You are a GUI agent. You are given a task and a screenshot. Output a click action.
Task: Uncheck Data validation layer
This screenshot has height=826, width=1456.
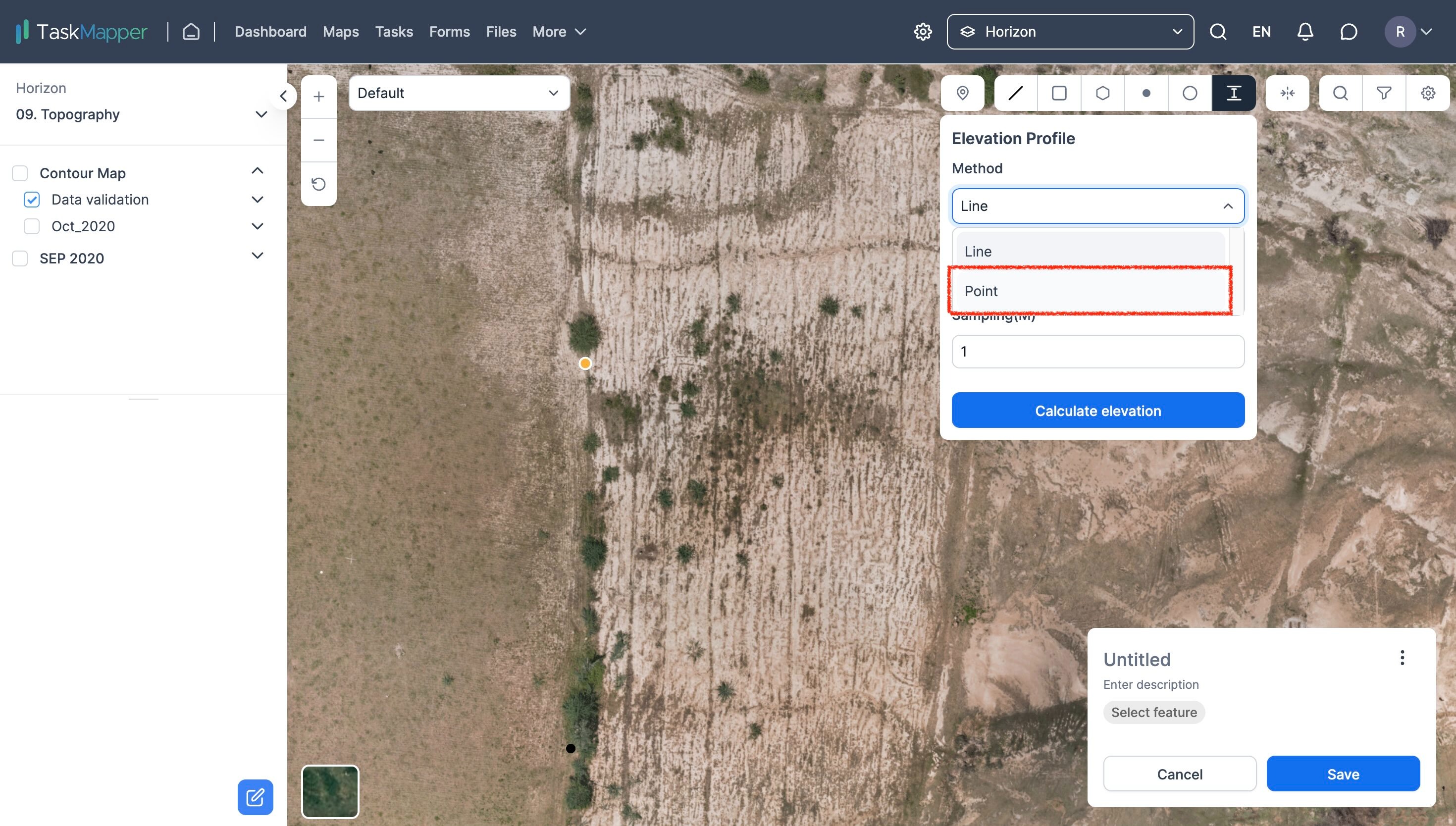pos(32,200)
